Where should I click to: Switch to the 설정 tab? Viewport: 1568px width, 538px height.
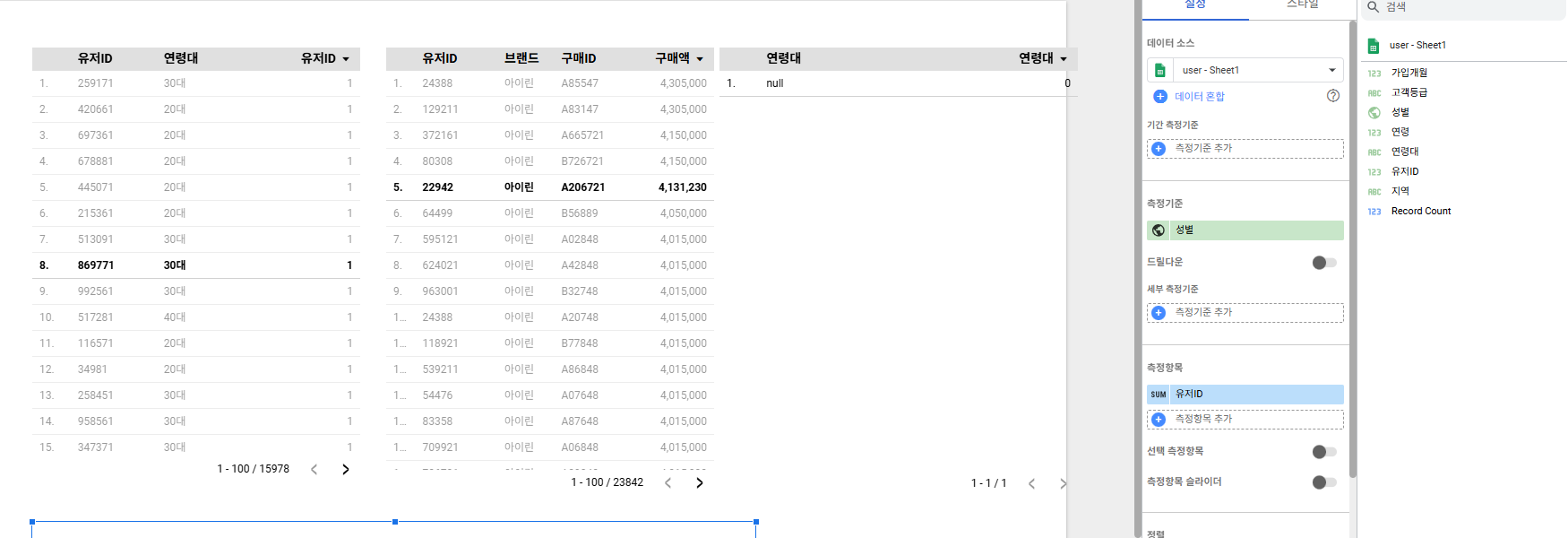[1195, 5]
